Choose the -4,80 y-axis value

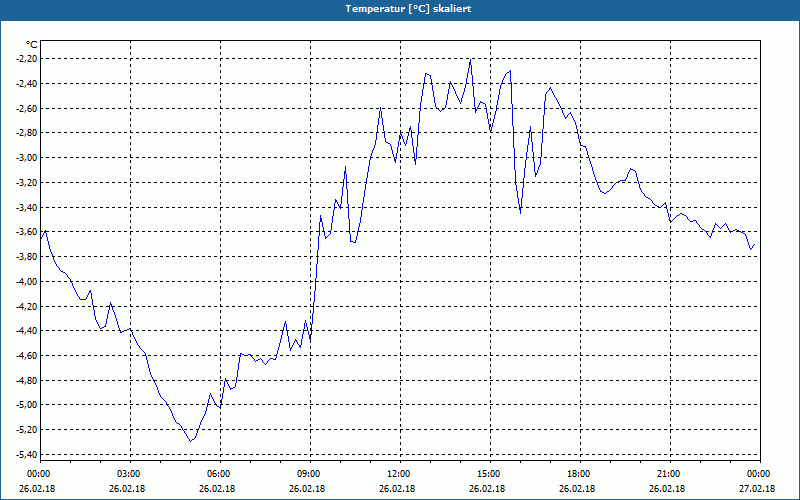(x=27, y=381)
